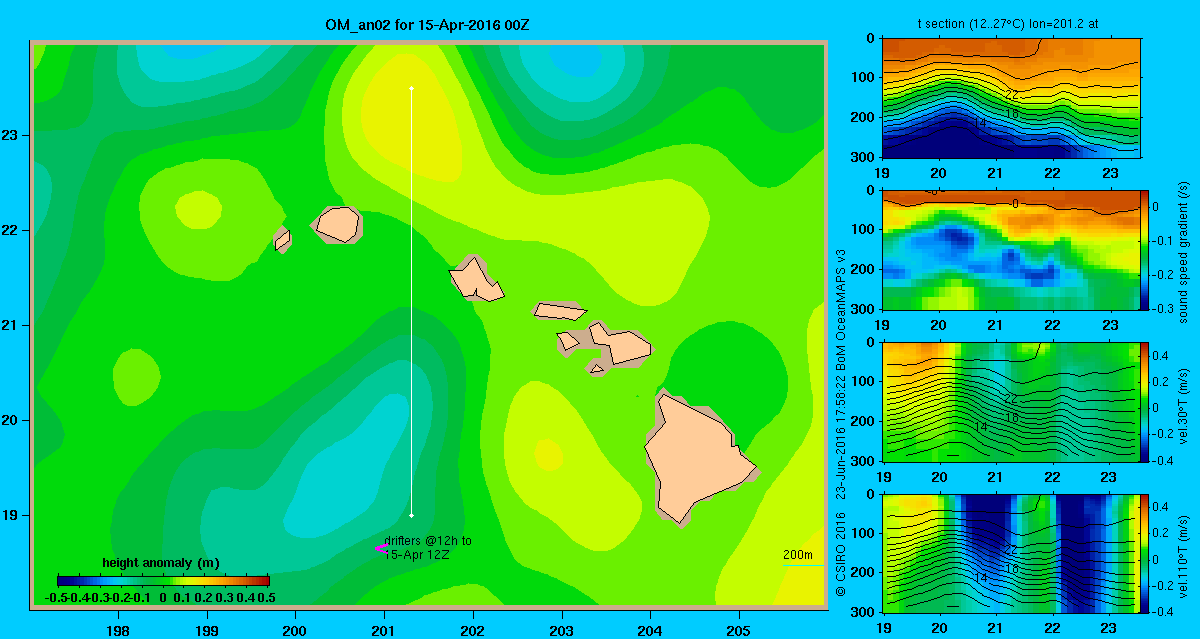The image size is (1200, 639).
Task: Click the 'drifters @12h to 15-Apr 12Z' text
Action: pos(430,547)
